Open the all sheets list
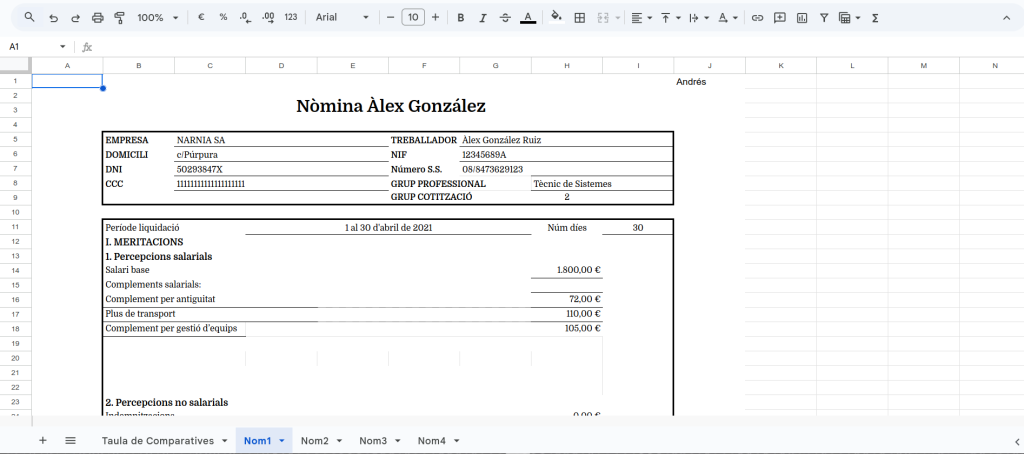 click(71, 440)
